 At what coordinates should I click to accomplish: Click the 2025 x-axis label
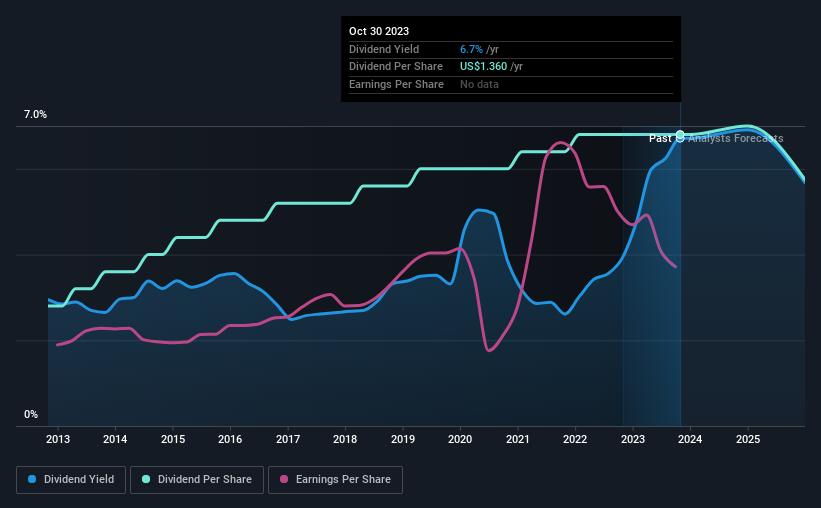pyautogui.click(x=748, y=439)
